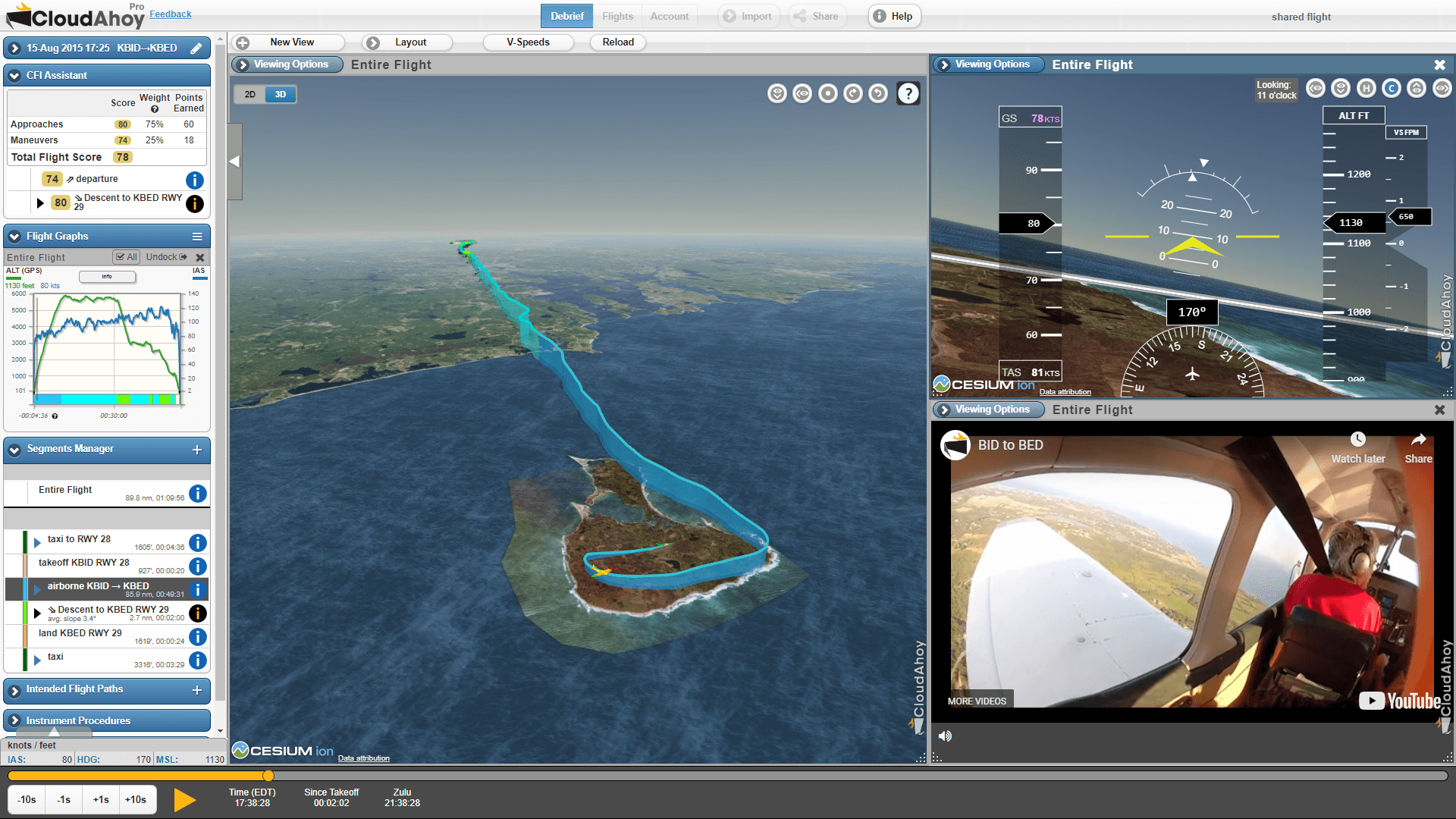This screenshot has width=1456, height=819.
Task: Switch map to 2D mode
Action: [x=250, y=95]
